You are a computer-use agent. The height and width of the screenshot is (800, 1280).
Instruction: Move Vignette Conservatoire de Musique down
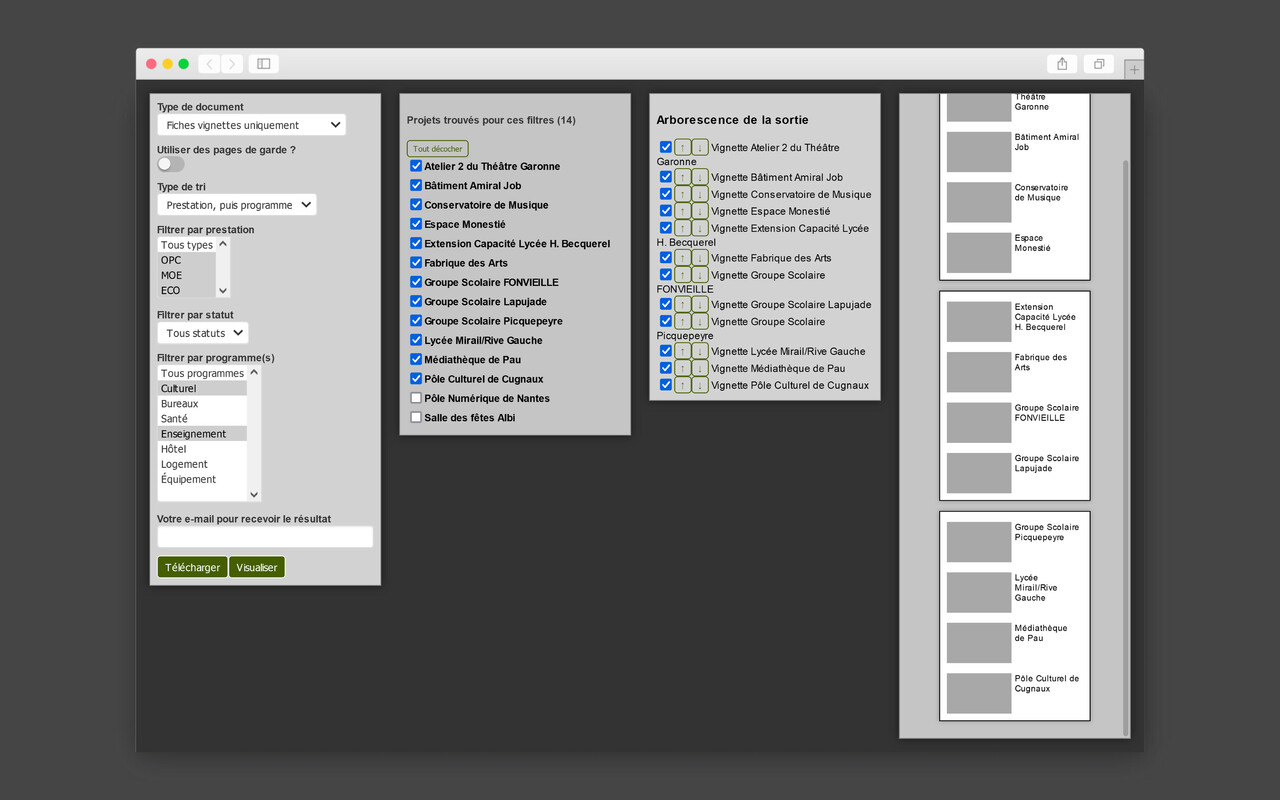[700, 194]
